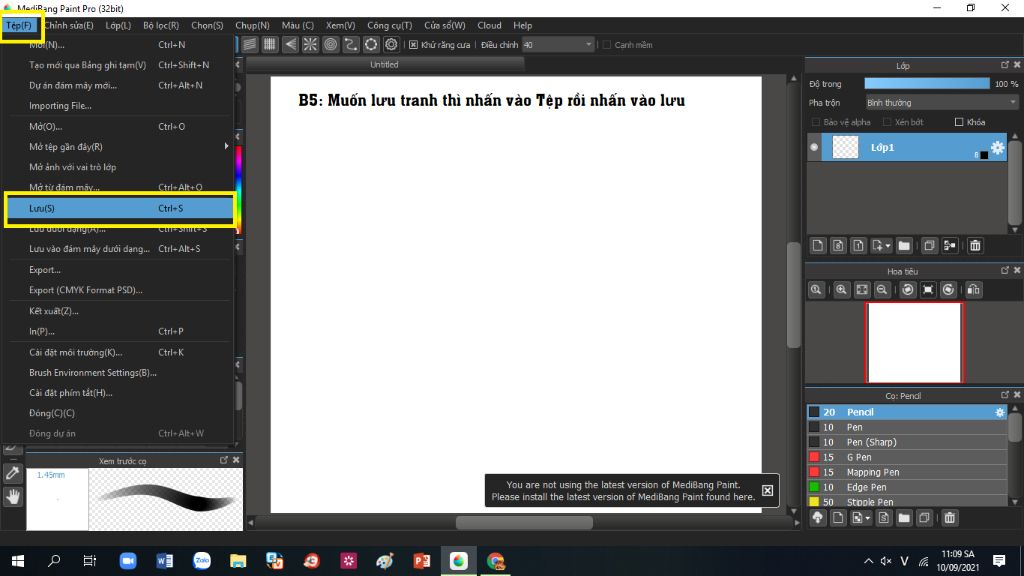Open add special layer dropdown arrow
The image size is (1024, 576).
tap(888, 246)
